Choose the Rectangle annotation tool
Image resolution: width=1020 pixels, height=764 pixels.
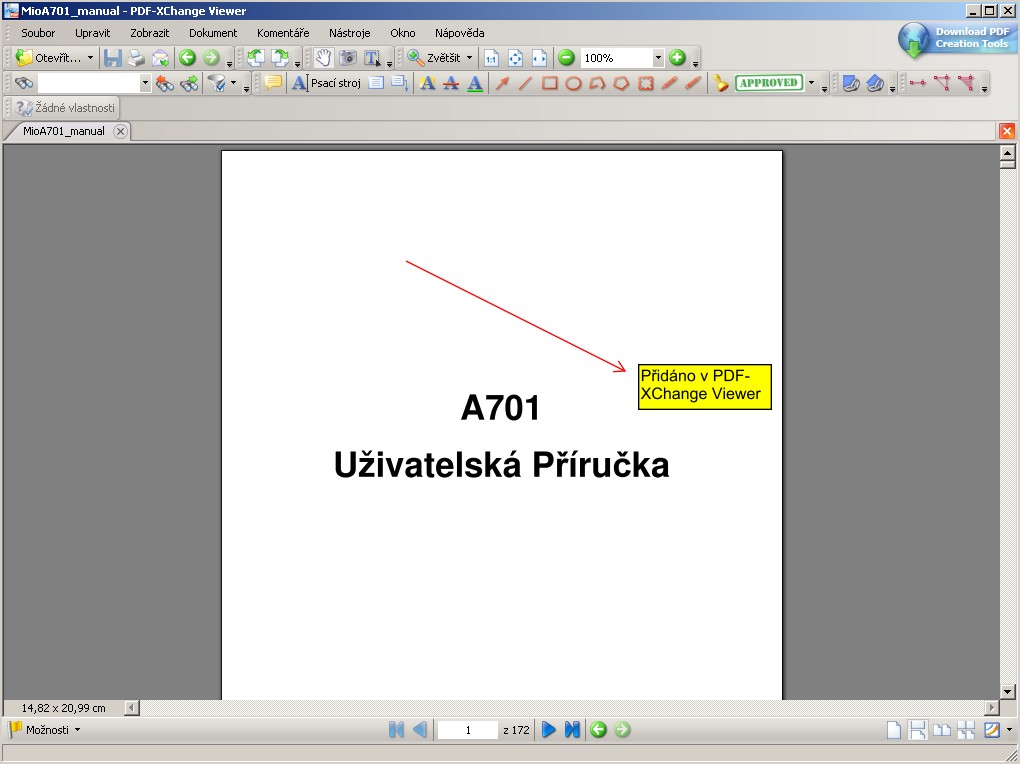pyautogui.click(x=549, y=84)
